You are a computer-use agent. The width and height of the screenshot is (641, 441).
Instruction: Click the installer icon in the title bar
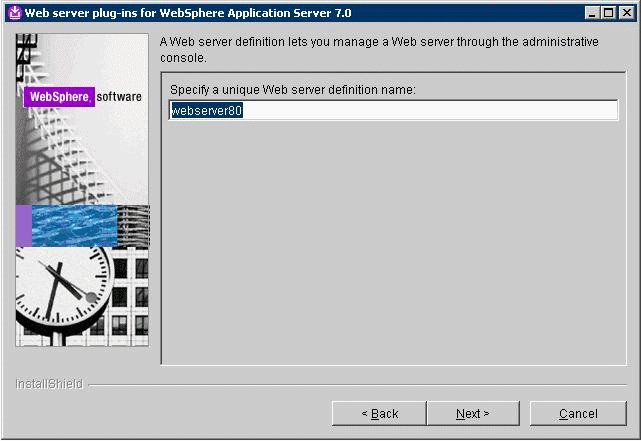coord(15,13)
